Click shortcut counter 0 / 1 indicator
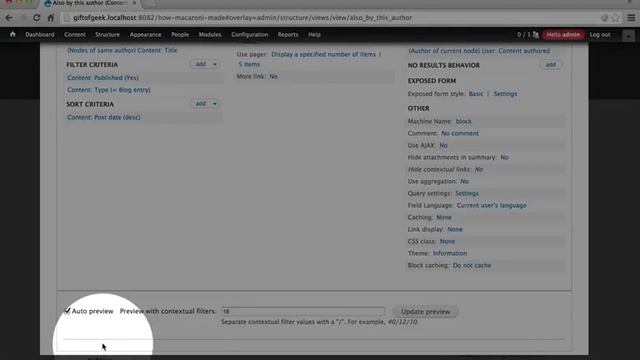The height and width of the screenshot is (360, 640). (528, 35)
